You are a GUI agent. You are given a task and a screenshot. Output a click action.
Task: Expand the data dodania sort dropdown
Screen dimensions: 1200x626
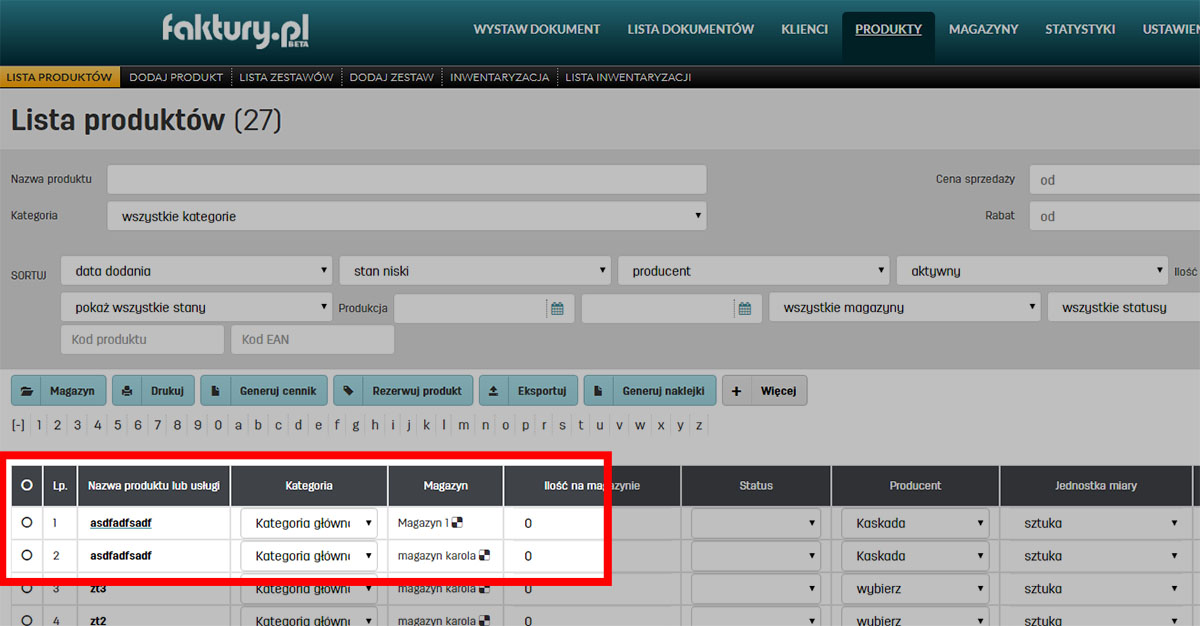196,270
